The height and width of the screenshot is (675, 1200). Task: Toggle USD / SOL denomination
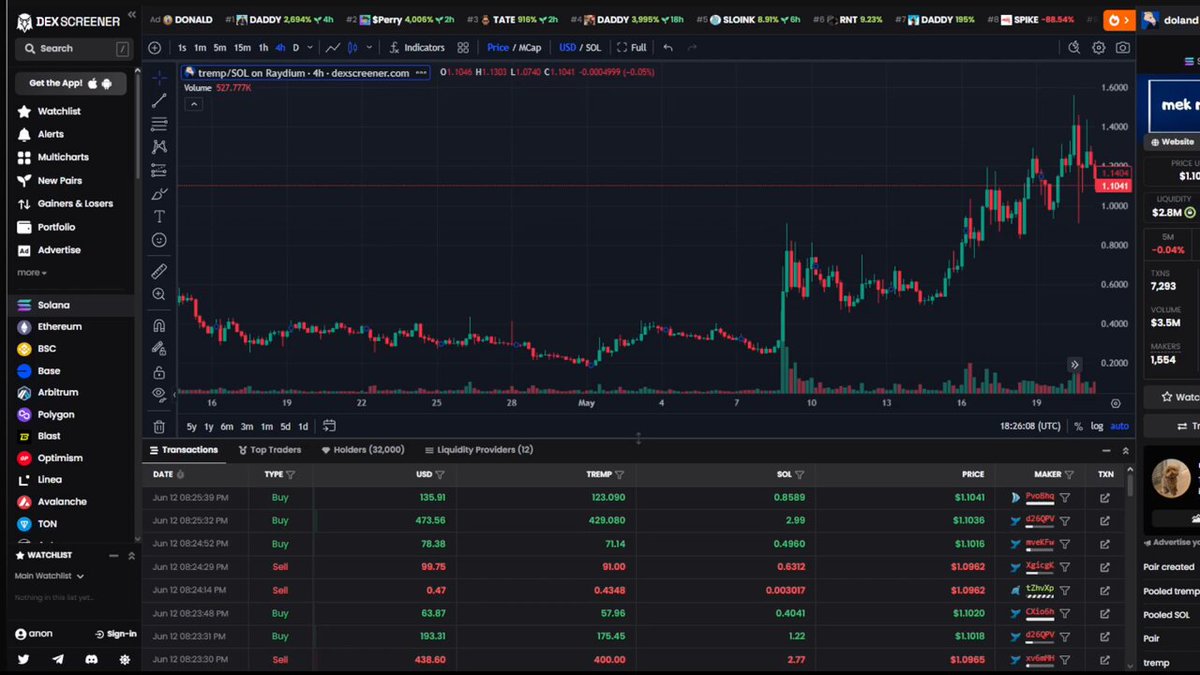(x=580, y=47)
